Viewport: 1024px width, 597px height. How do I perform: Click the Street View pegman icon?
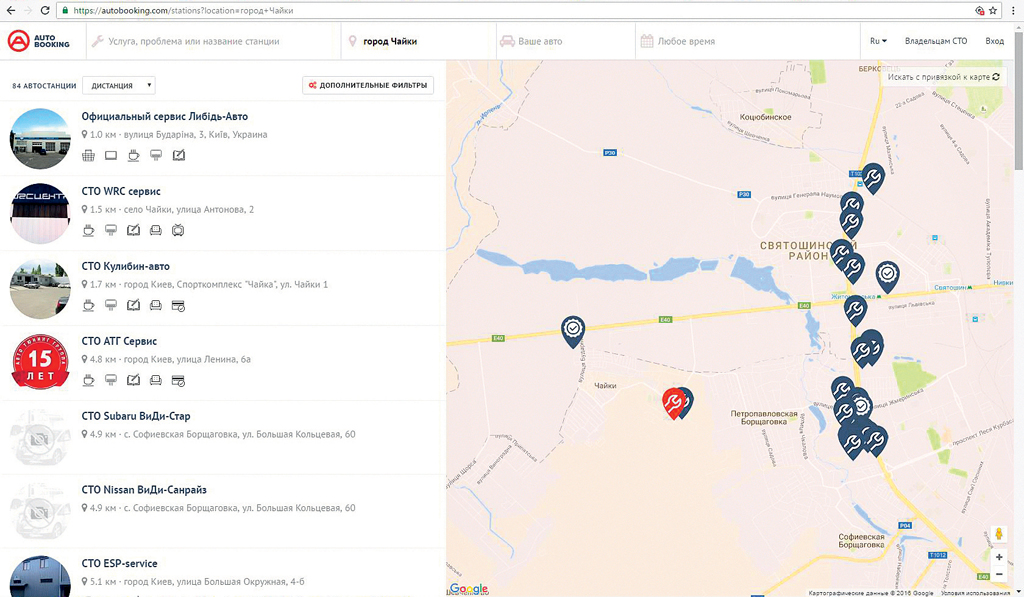[x=998, y=535]
